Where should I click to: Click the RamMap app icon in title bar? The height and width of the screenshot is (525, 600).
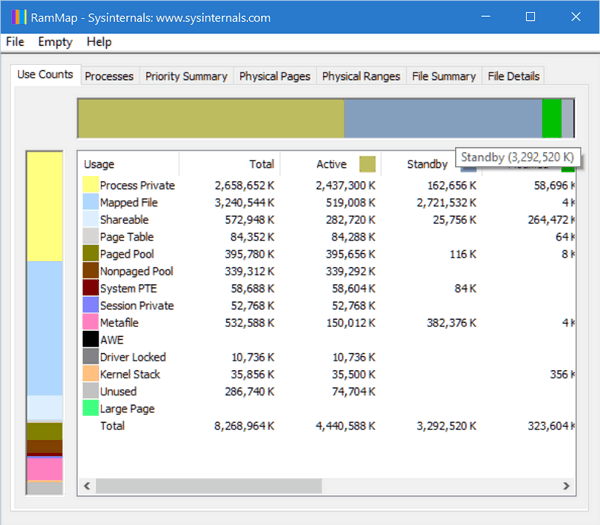[x=19, y=18]
